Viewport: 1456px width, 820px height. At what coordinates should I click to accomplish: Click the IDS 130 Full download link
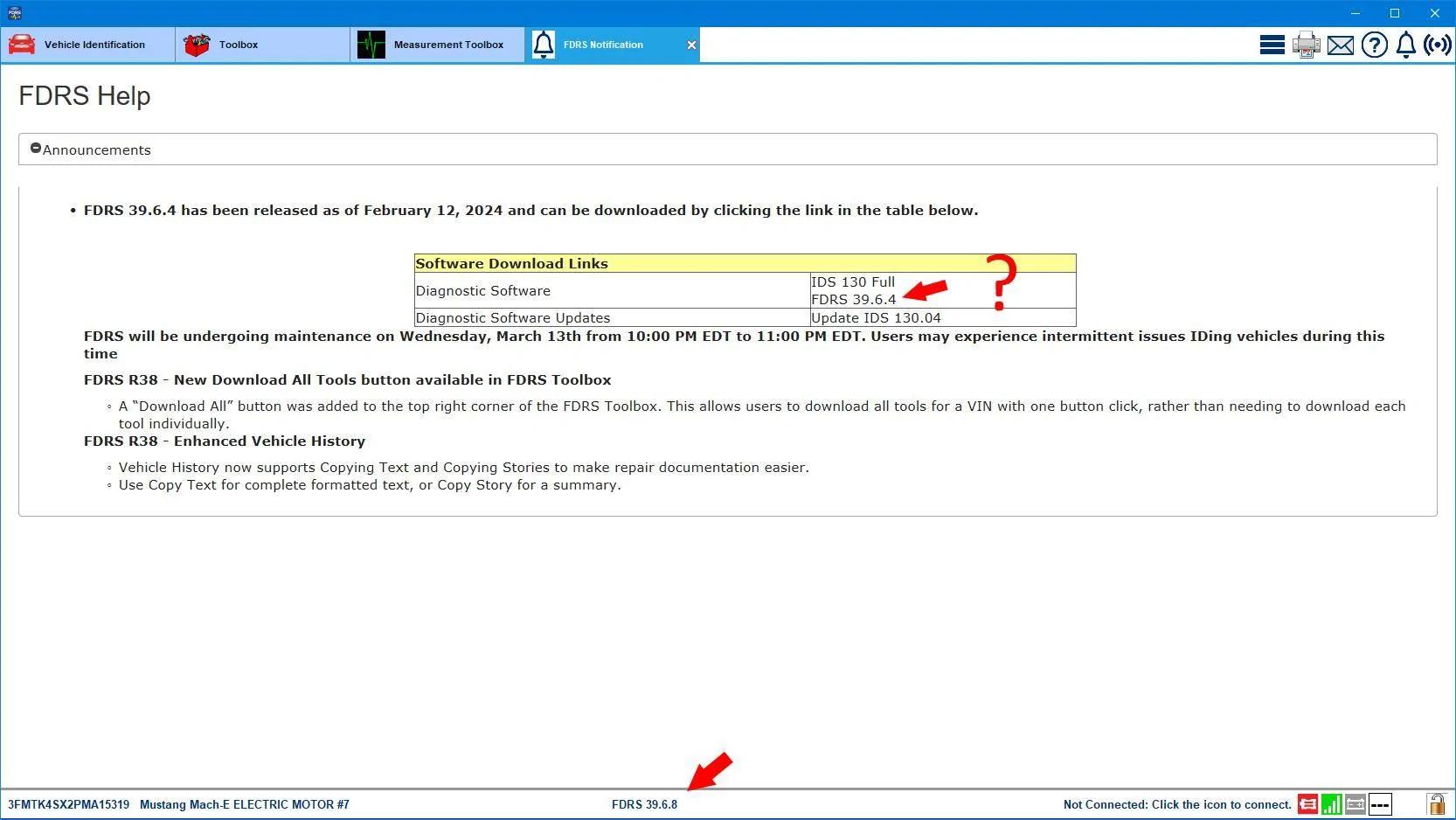click(x=853, y=281)
